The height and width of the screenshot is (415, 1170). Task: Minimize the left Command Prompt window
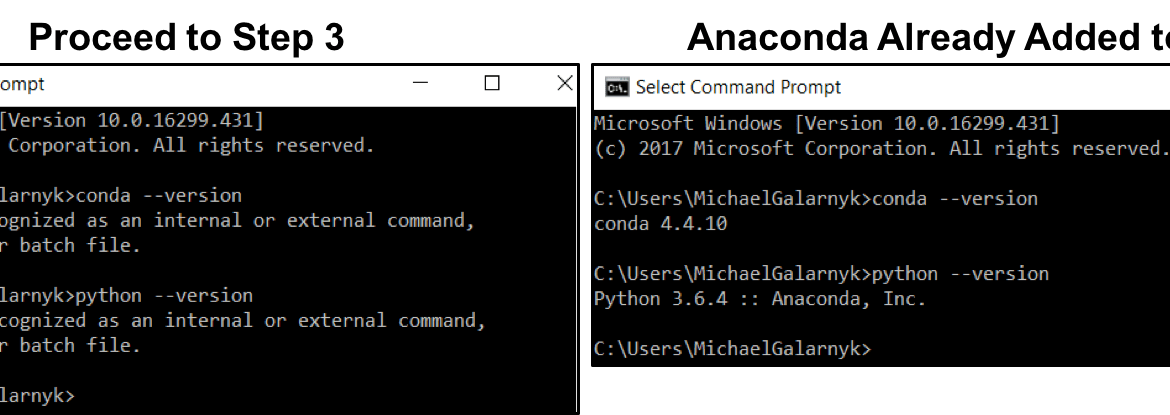[x=421, y=83]
